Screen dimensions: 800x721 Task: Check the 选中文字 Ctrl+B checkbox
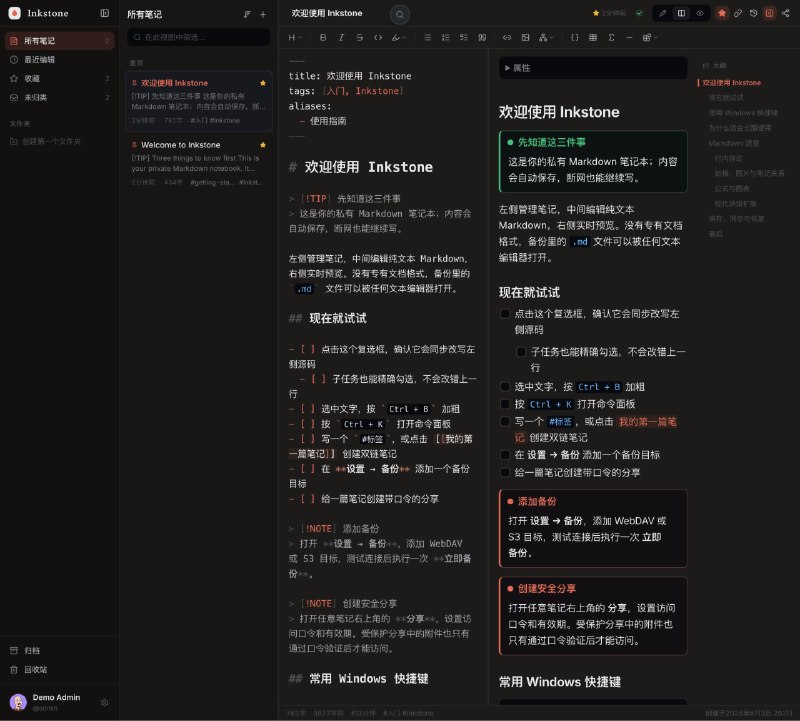(x=505, y=387)
